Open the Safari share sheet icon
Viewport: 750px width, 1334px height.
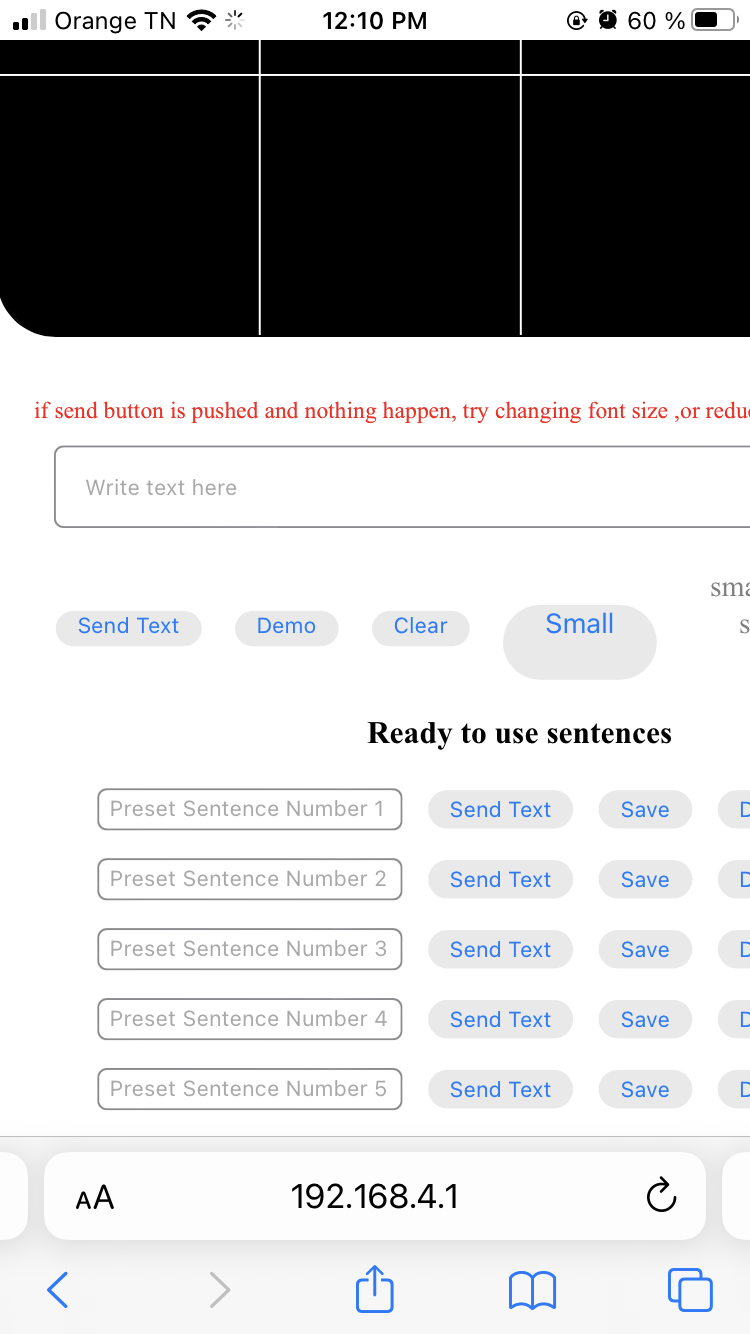(x=375, y=1288)
